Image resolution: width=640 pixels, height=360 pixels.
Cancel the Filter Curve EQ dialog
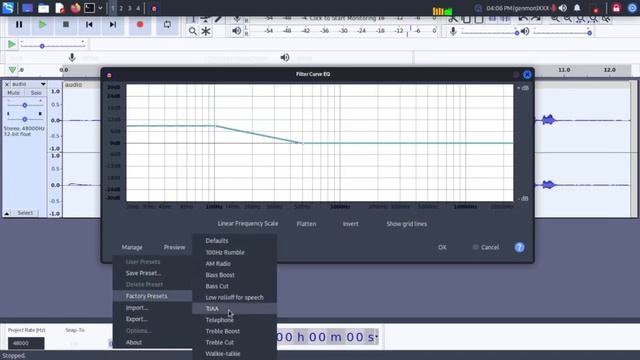(486, 247)
